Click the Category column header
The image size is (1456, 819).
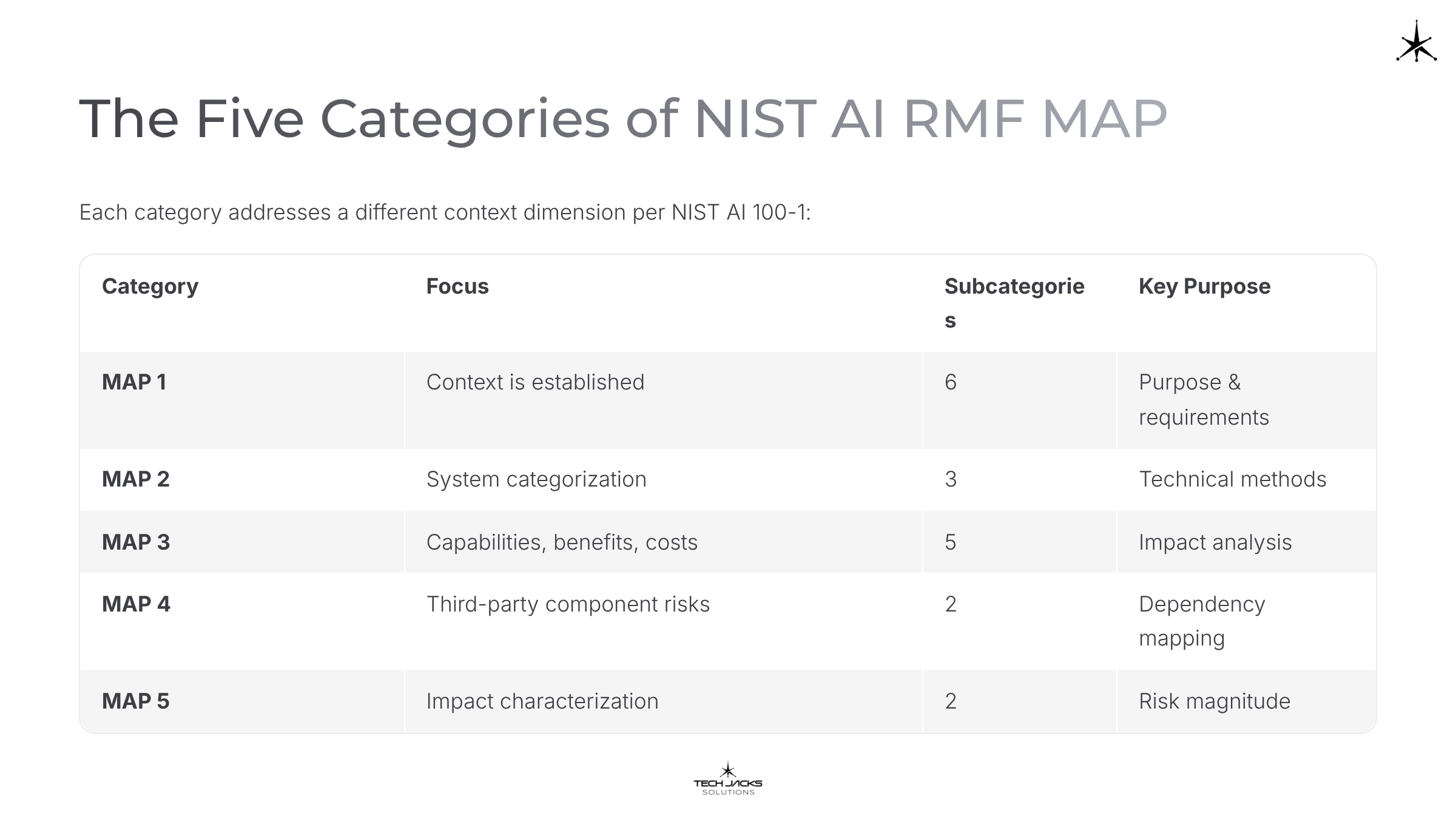[150, 286]
